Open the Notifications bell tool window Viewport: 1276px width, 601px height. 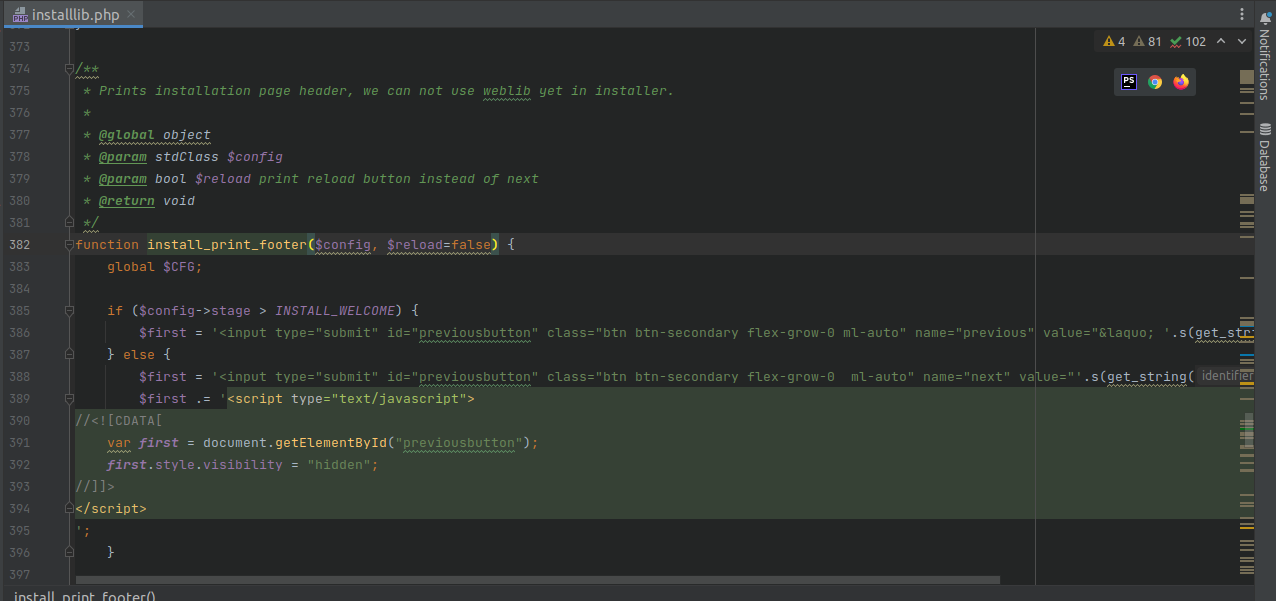1264,58
